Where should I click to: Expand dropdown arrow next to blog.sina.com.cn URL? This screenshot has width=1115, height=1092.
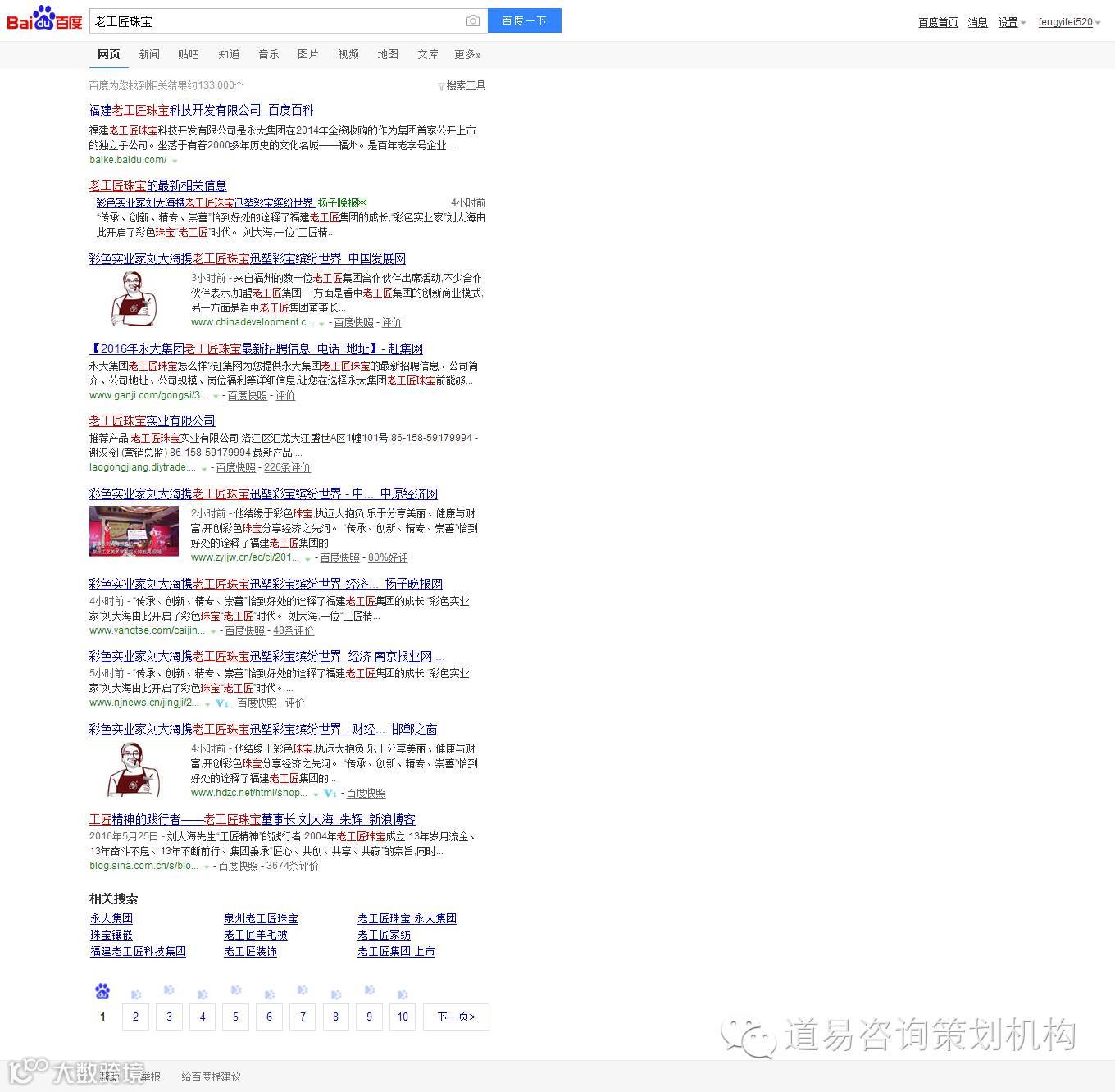(x=207, y=867)
